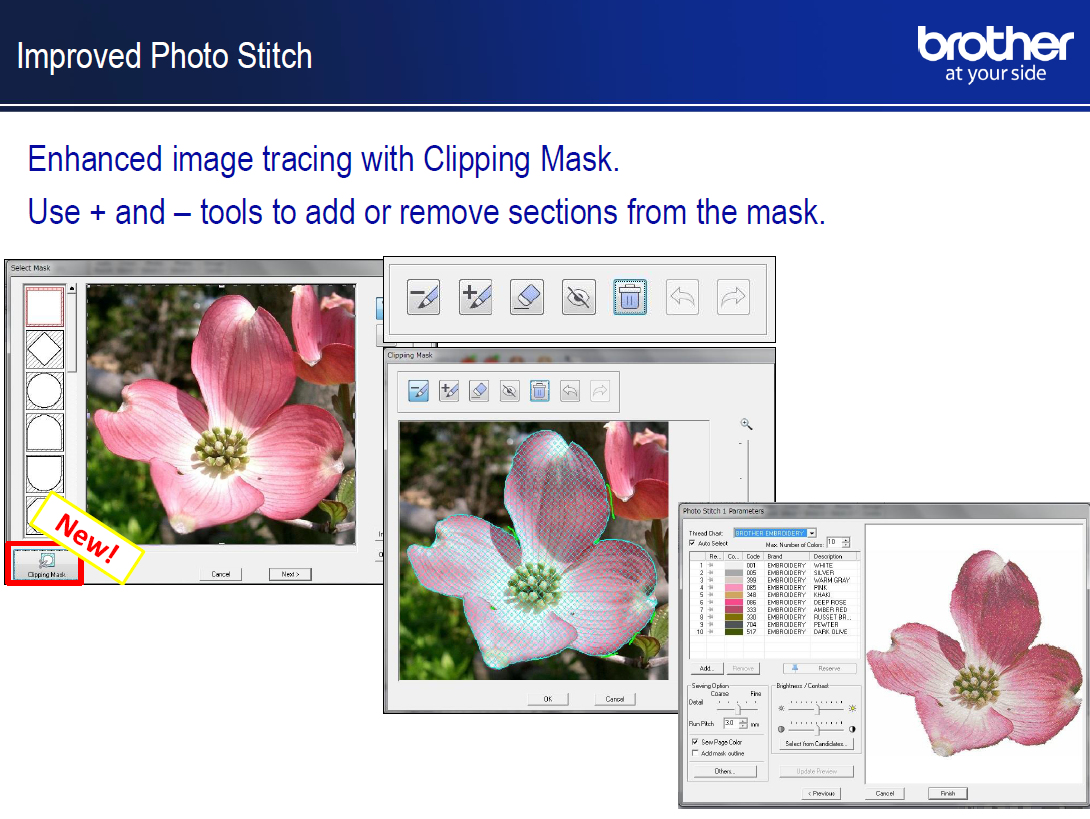The width and height of the screenshot is (1090, 819).
Task: Enable the Add mask outline checkbox
Action: (695, 753)
